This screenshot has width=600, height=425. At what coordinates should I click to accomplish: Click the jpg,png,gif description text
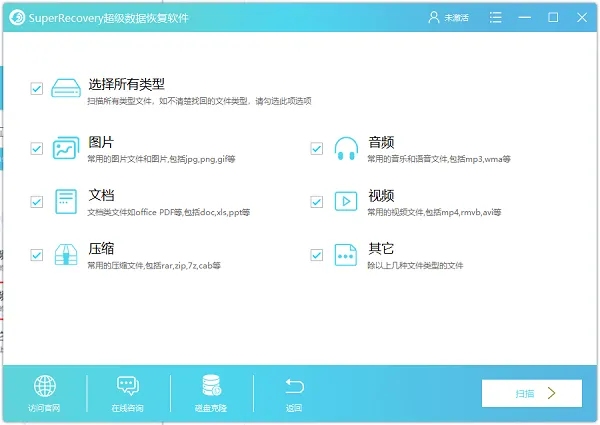(161, 159)
